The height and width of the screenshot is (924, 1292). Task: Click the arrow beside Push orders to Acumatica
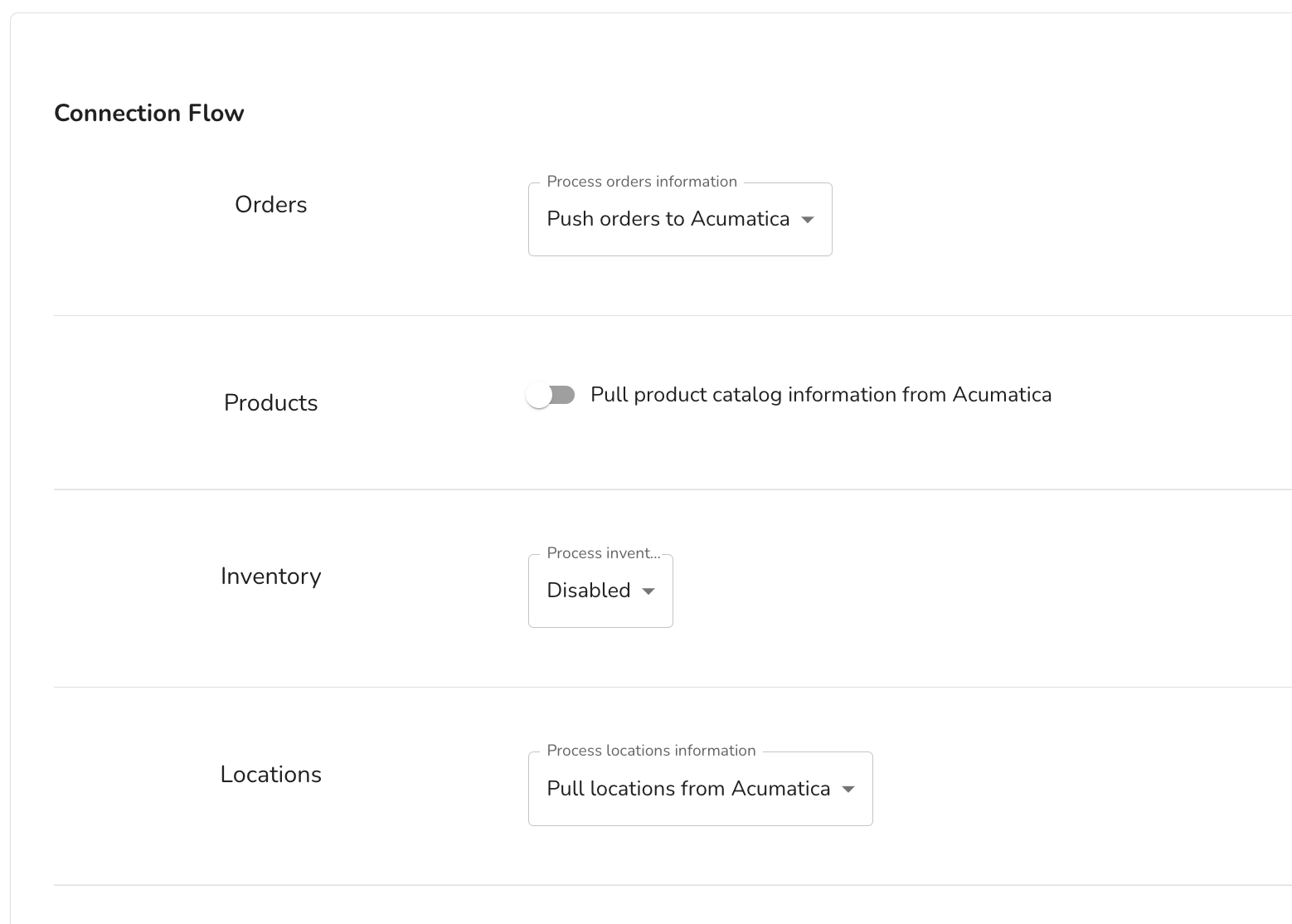coord(808,220)
